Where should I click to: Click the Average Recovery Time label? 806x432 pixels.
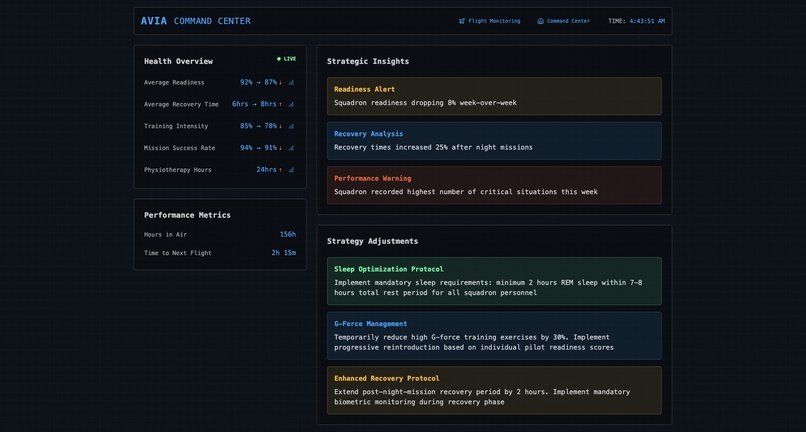[x=181, y=104]
